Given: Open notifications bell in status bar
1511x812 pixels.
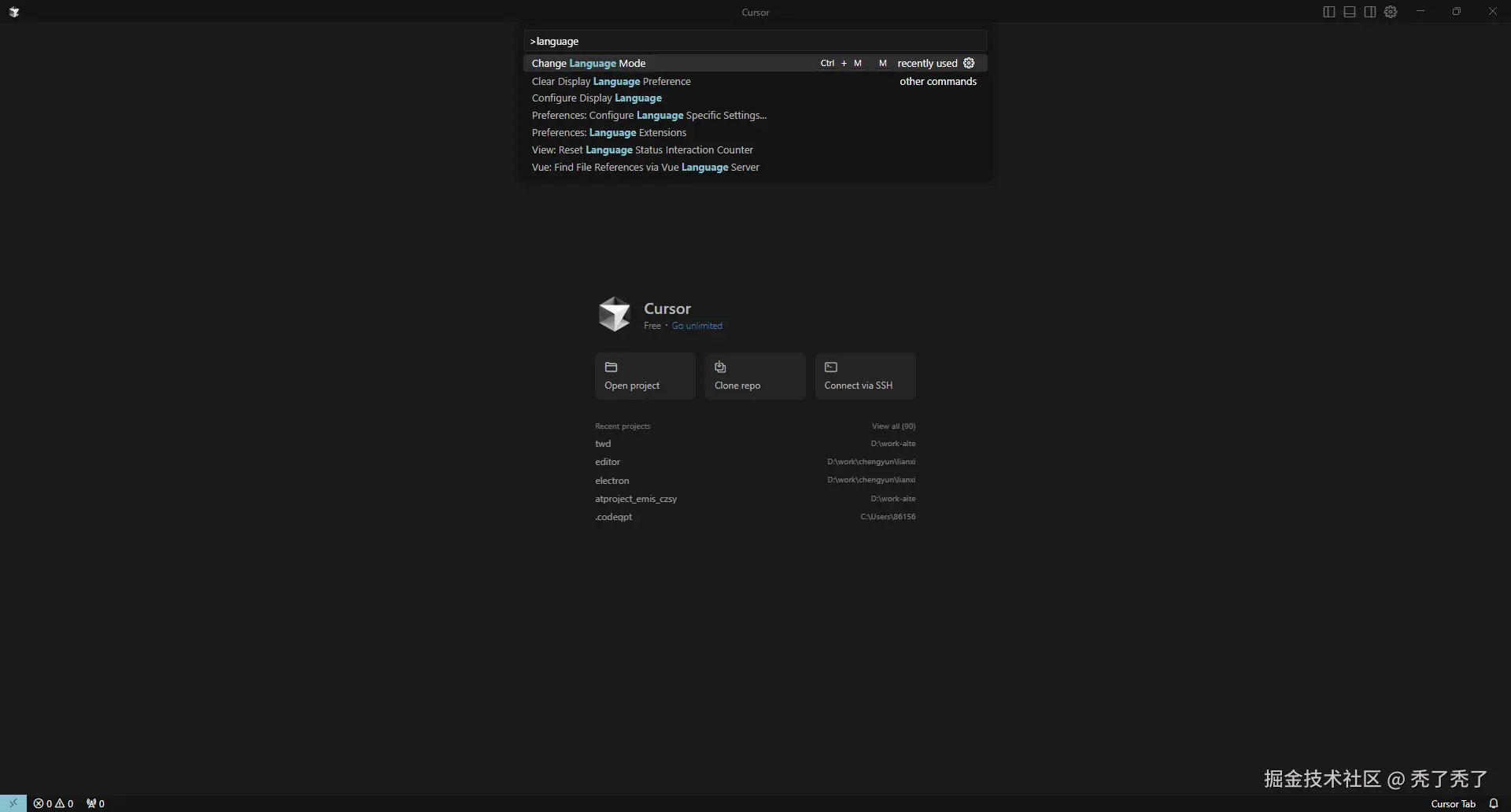Looking at the screenshot, I should 1494,803.
